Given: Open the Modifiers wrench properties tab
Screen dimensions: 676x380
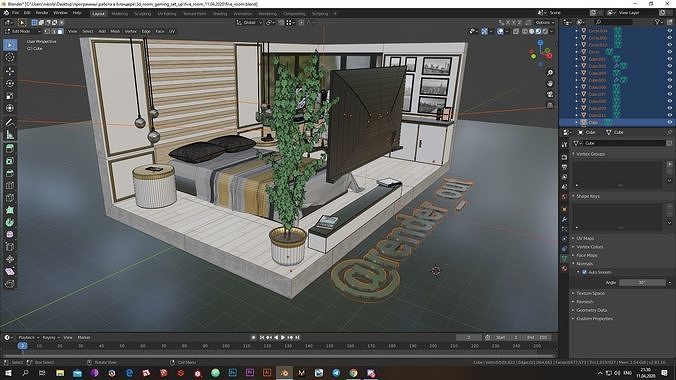Looking at the screenshot, I should click(x=564, y=219).
